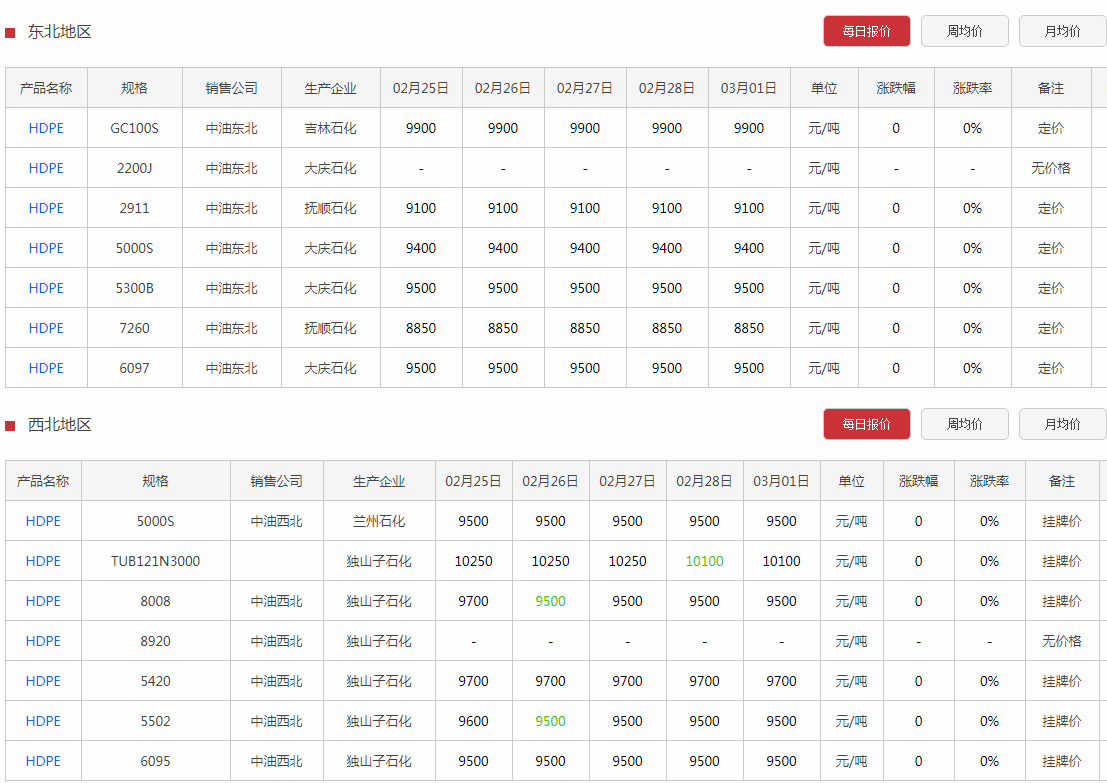1107x783 pixels.
Task: Click 02月25日 price 8850 in 7260 row
Action: [421, 328]
